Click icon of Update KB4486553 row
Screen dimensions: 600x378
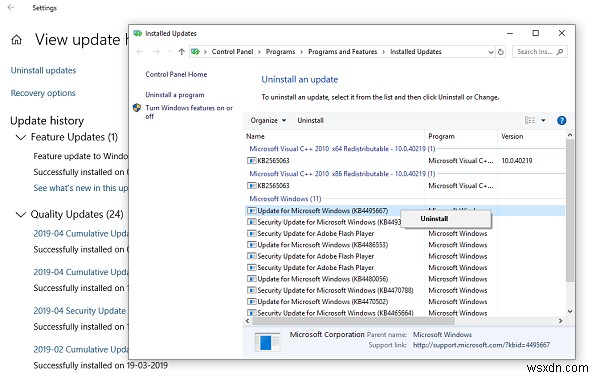251,245
